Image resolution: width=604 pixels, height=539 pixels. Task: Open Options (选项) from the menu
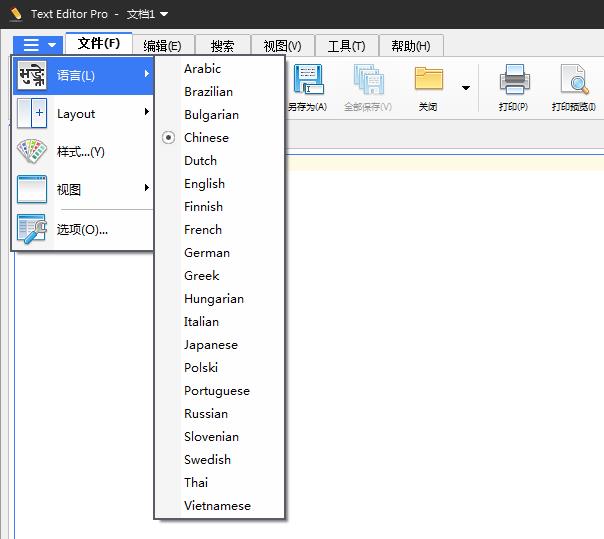[x=82, y=229]
